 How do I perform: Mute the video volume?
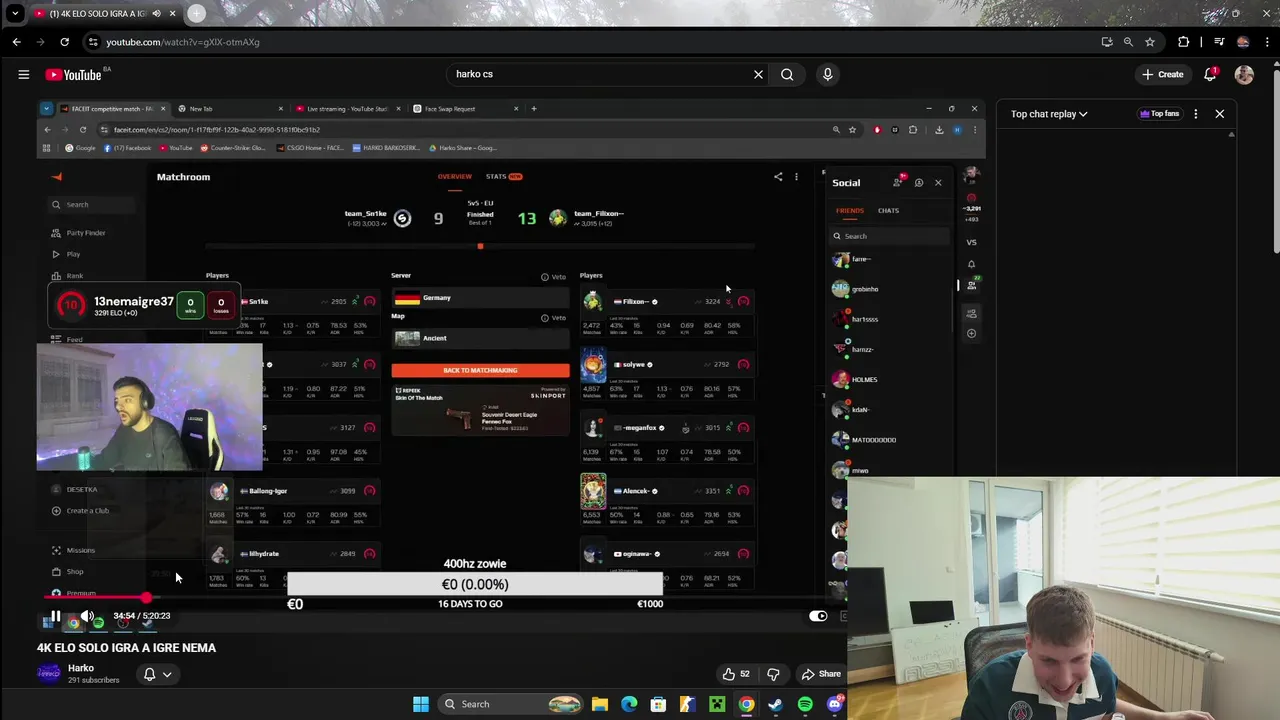(87, 616)
